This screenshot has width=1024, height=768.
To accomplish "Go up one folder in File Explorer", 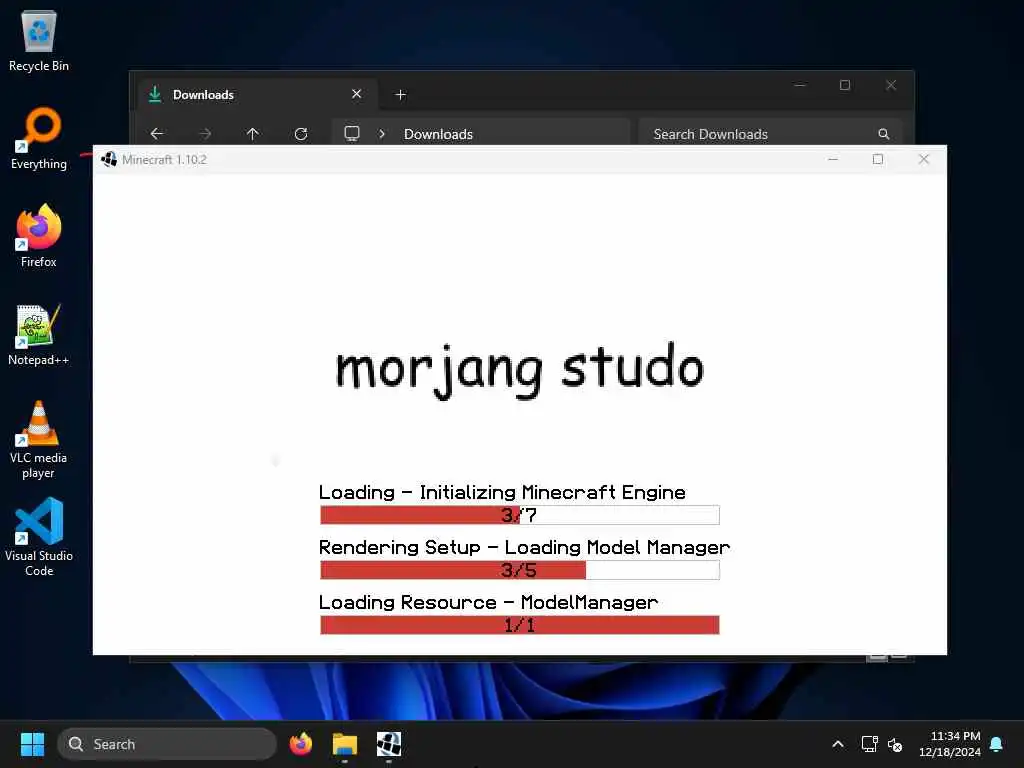I will [x=253, y=134].
